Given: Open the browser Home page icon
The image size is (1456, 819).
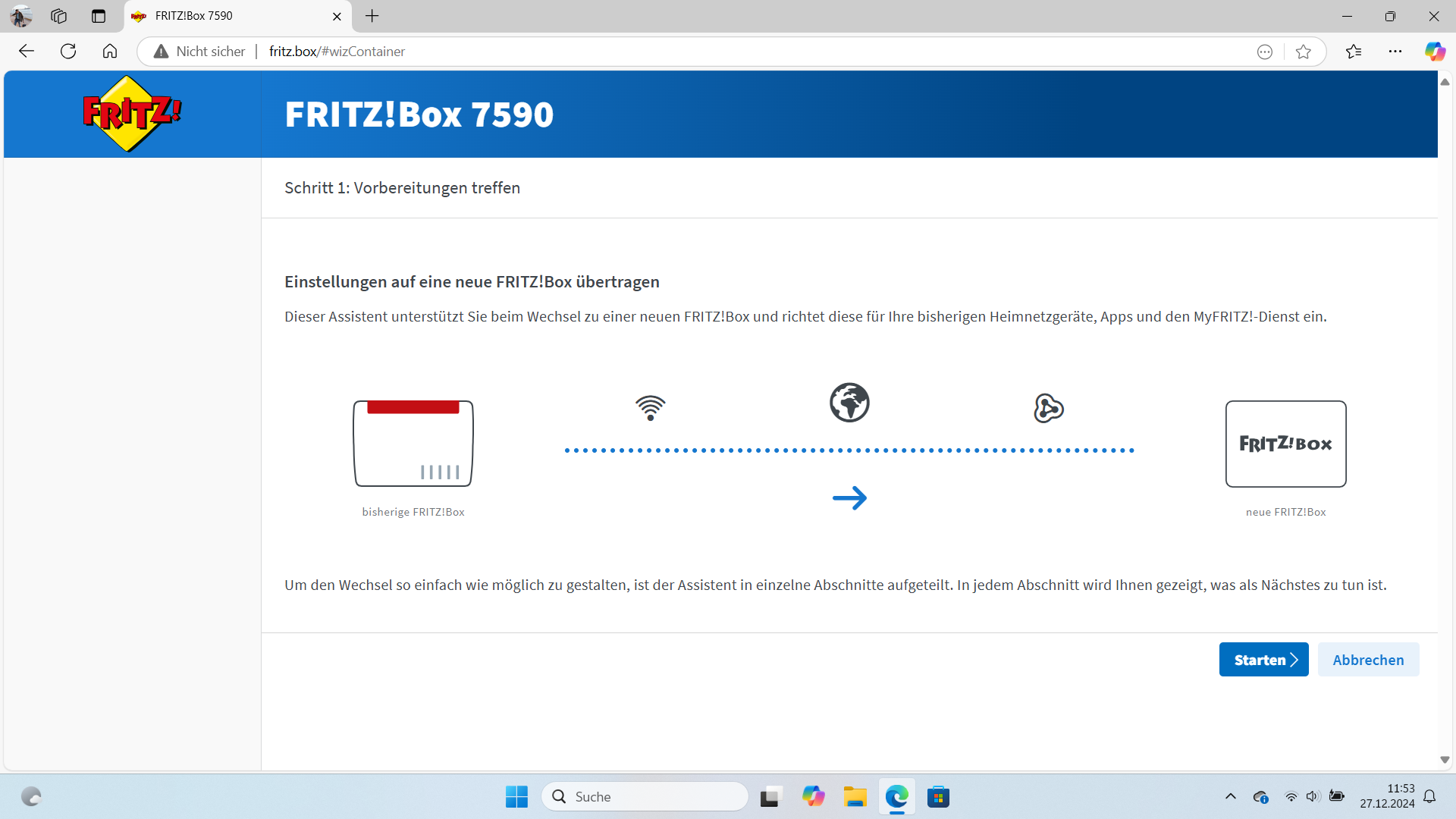Looking at the screenshot, I should [110, 52].
